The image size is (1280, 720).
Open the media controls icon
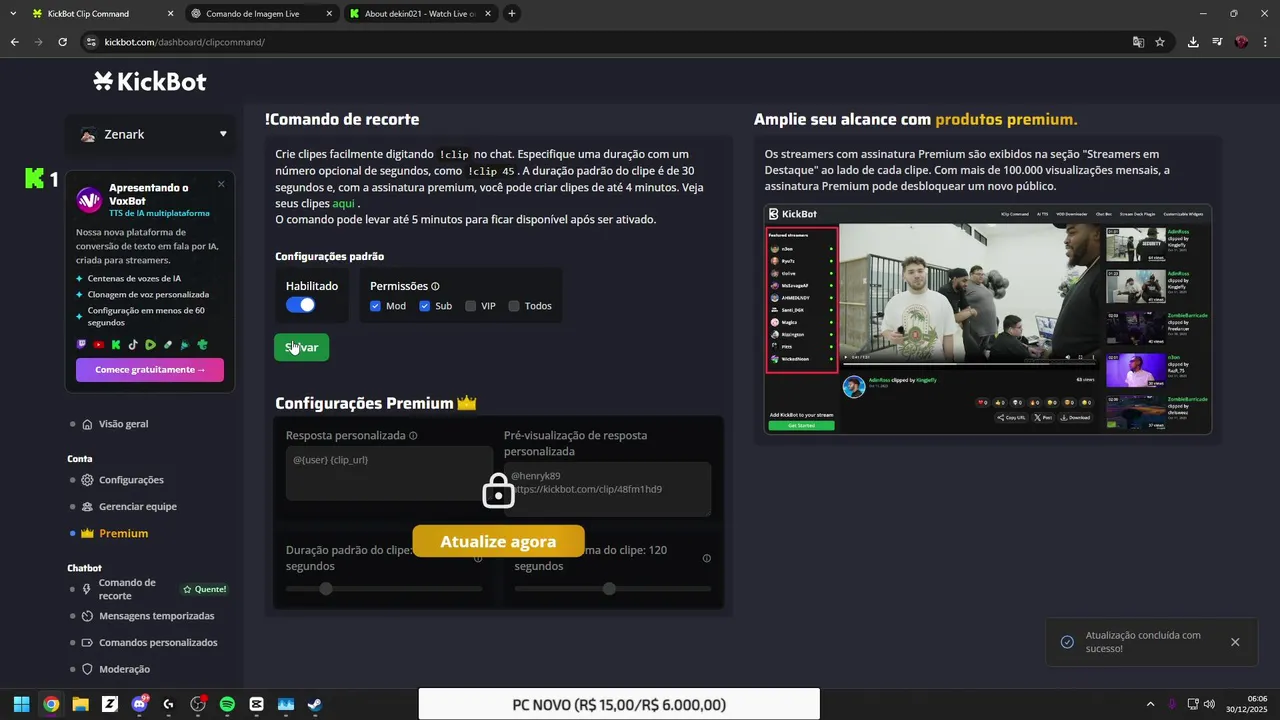click(x=1217, y=42)
